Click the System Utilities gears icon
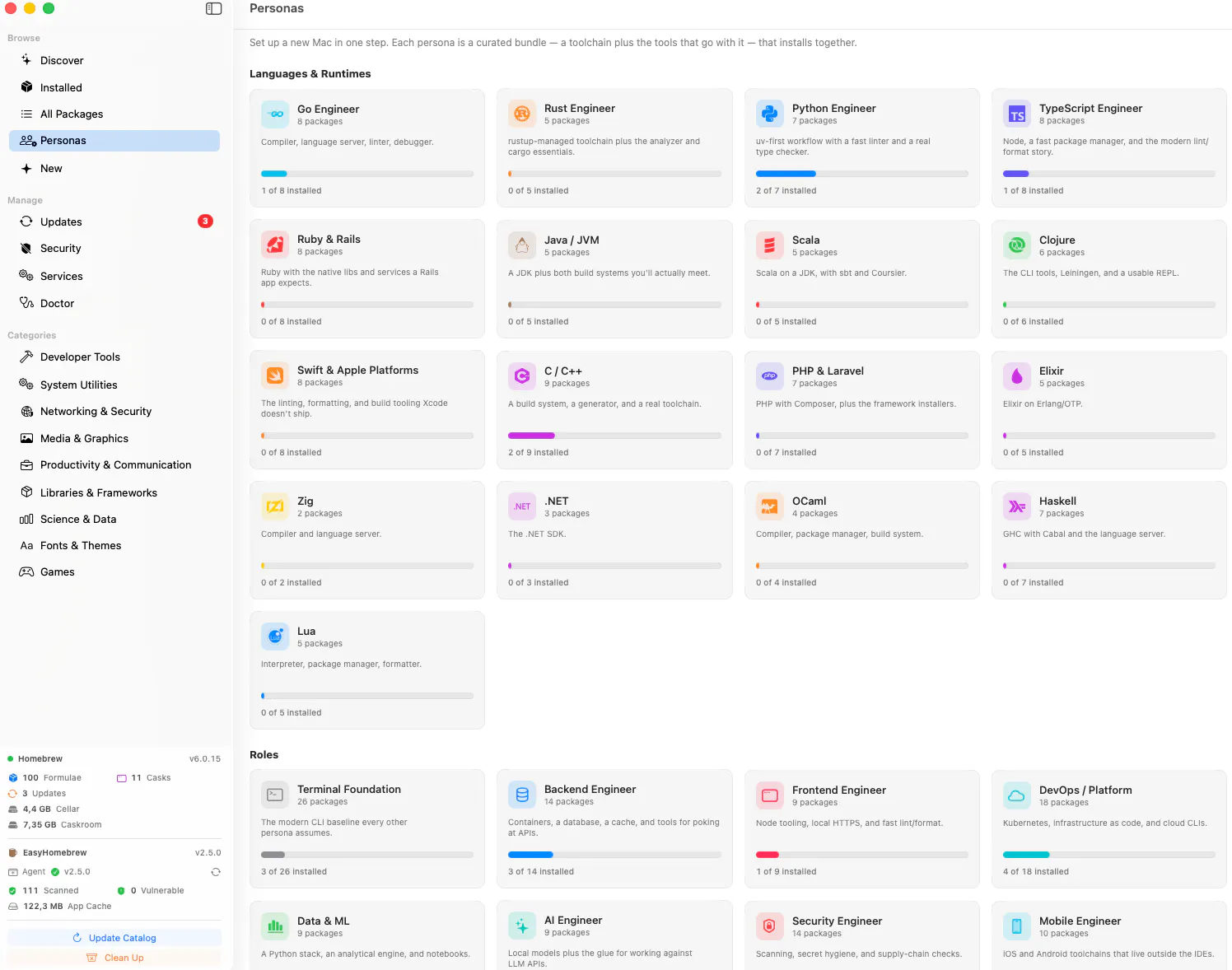The width and height of the screenshot is (1232, 970). click(26, 385)
